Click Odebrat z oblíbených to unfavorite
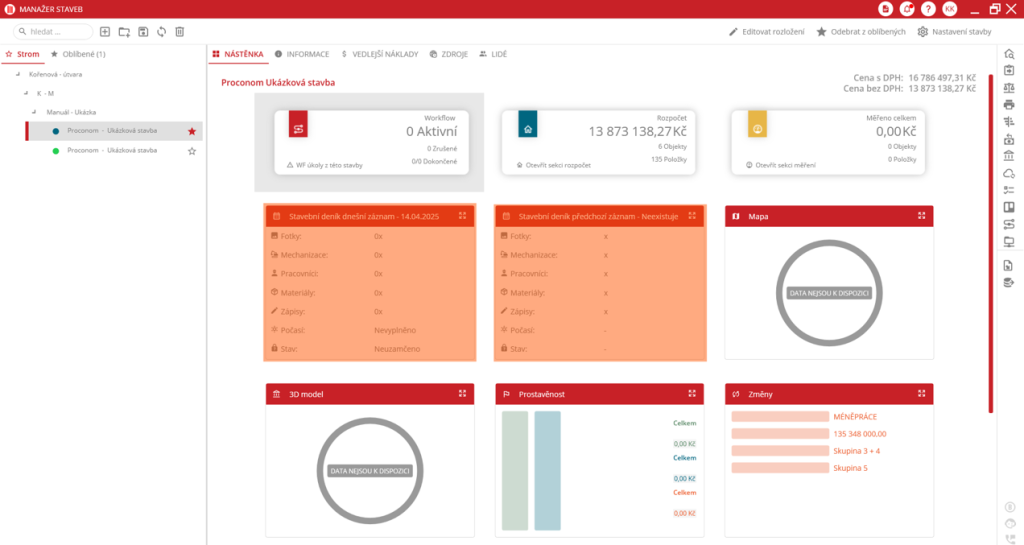The height and width of the screenshot is (545, 1024). [x=861, y=32]
